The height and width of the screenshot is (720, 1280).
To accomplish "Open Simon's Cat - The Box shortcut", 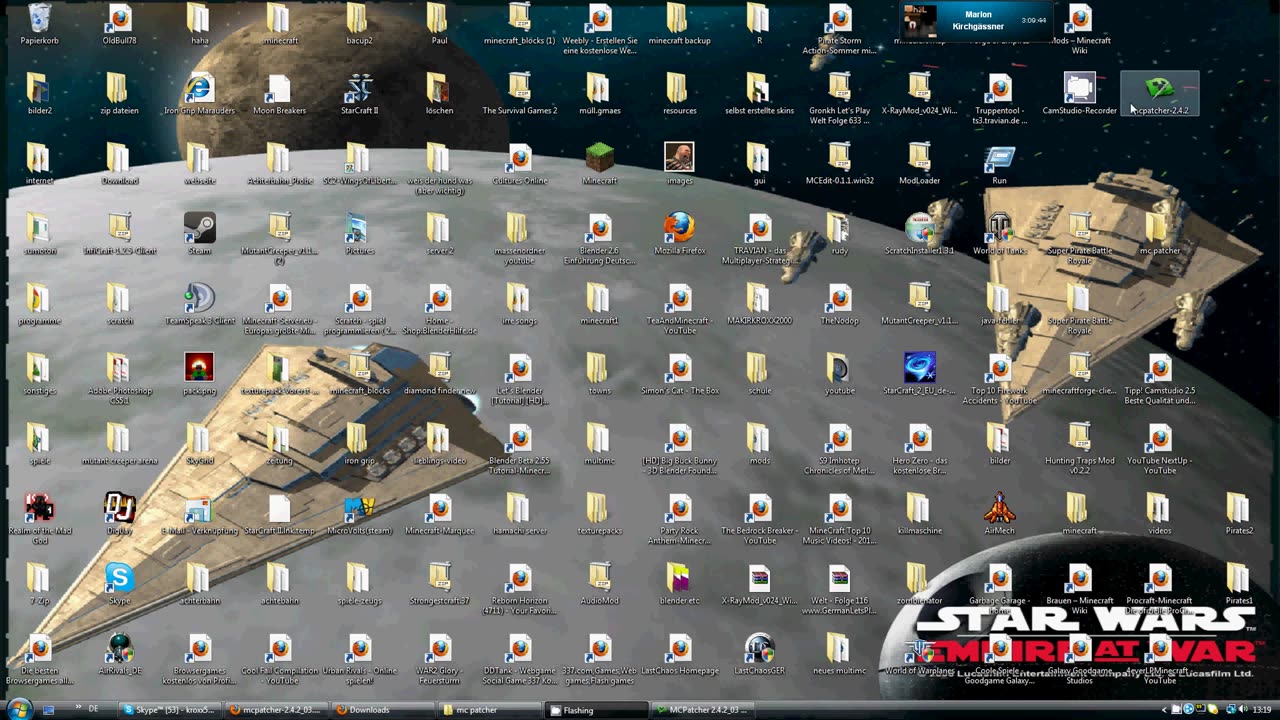I will [679, 375].
